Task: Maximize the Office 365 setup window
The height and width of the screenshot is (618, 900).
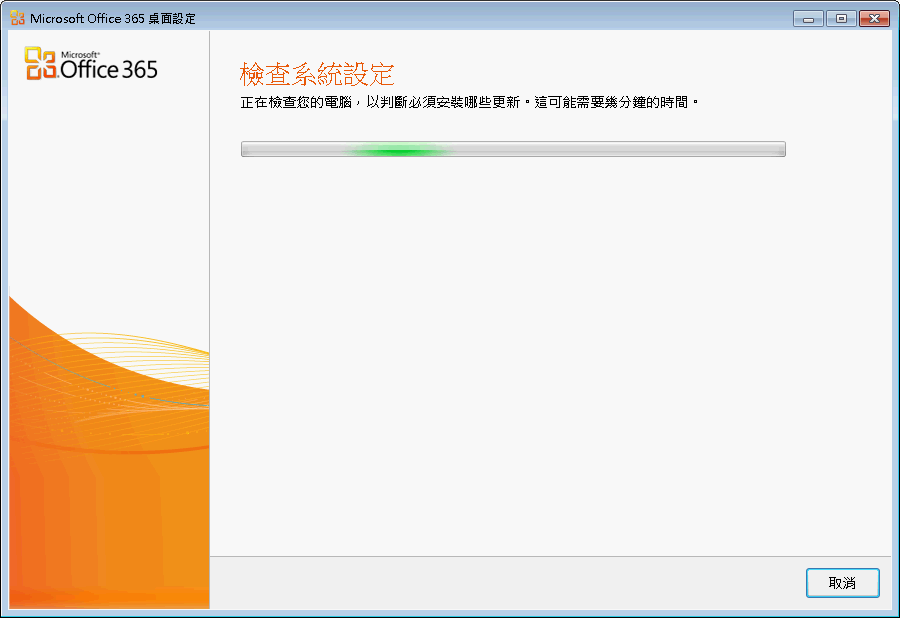Action: pyautogui.click(x=841, y=19)
